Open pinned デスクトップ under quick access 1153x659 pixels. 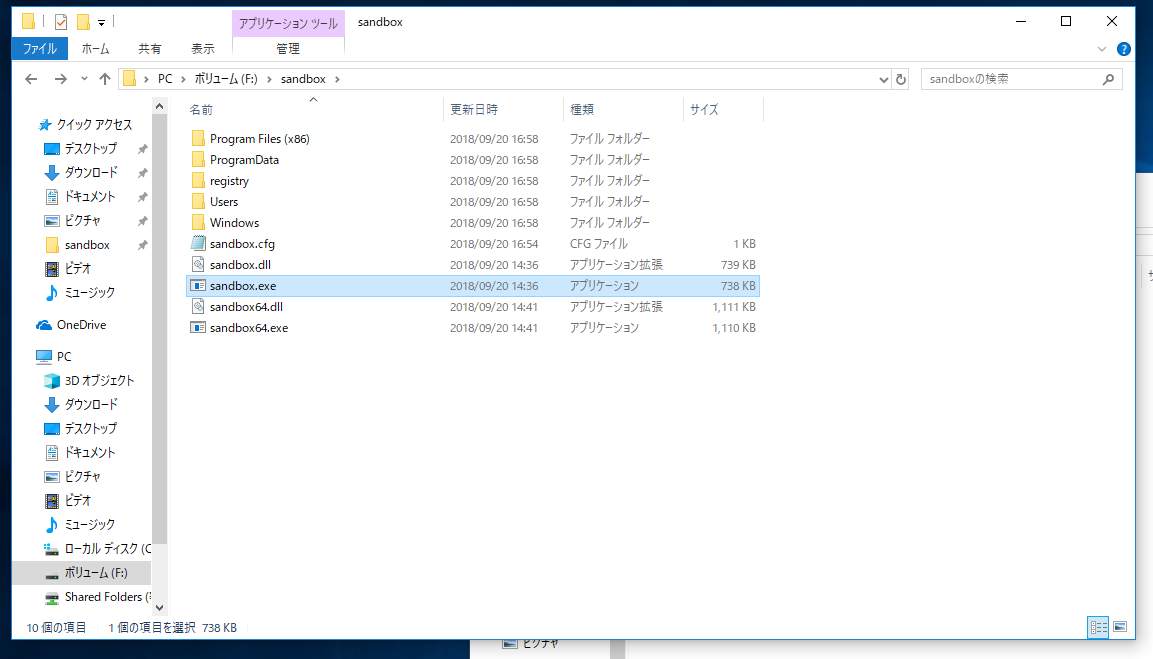tap(90, 149)
